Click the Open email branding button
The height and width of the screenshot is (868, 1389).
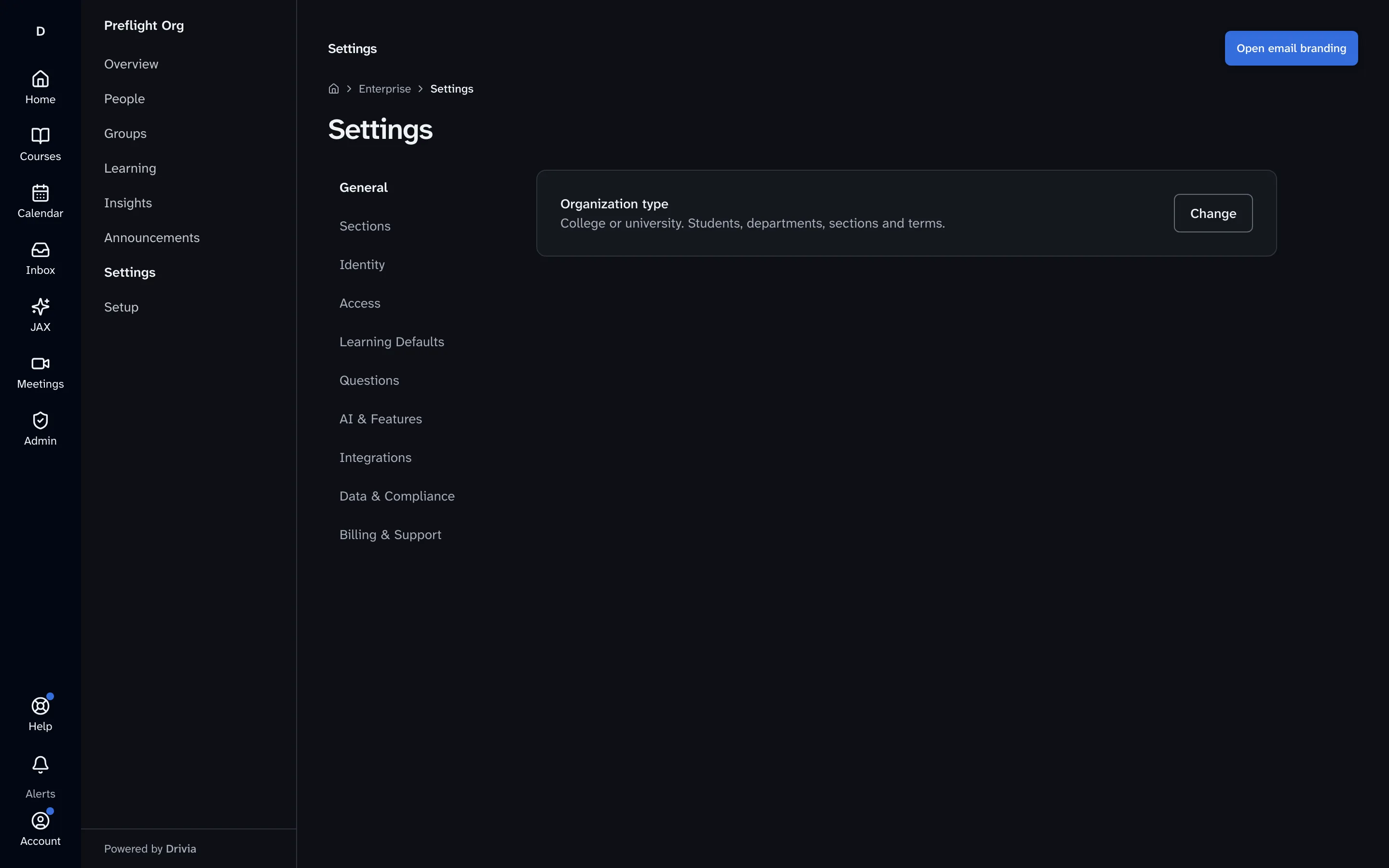tap(1291, 48)
